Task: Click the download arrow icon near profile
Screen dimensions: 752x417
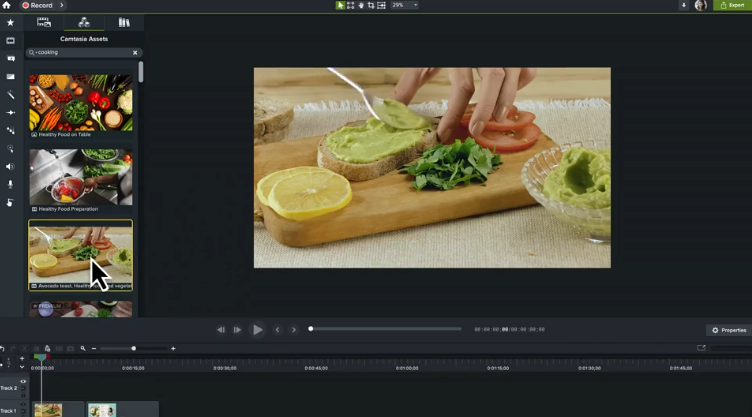Action: pyautogui.click(x=684, y=5)
